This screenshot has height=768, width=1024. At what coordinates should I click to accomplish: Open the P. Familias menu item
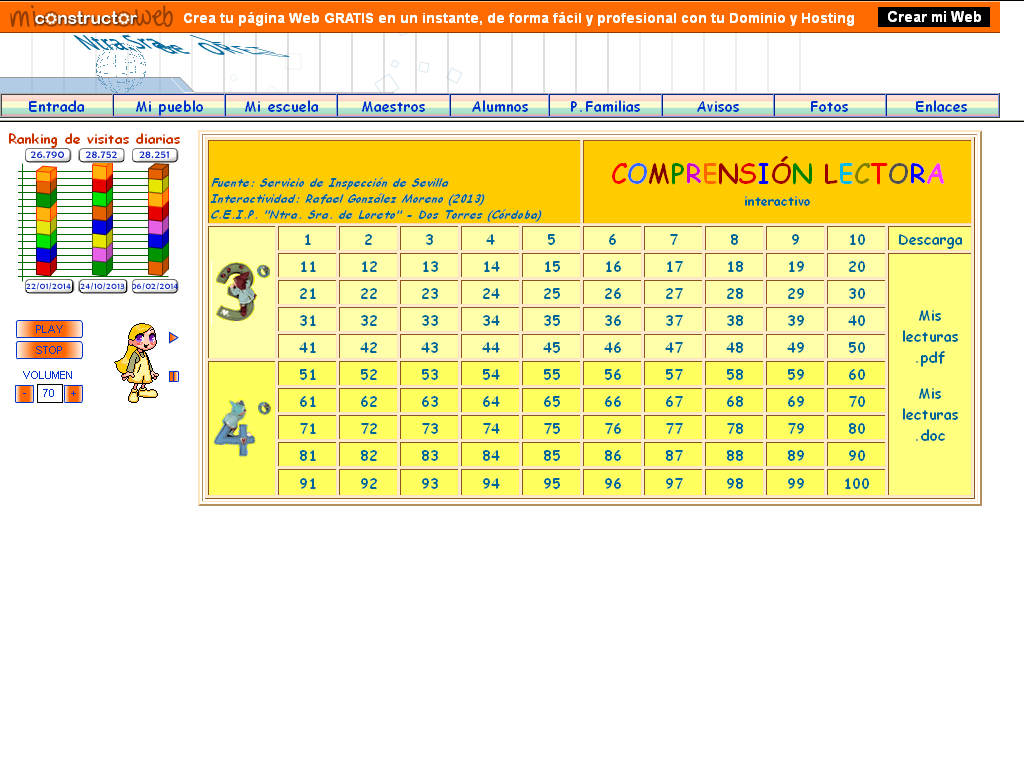click(605, 106)
